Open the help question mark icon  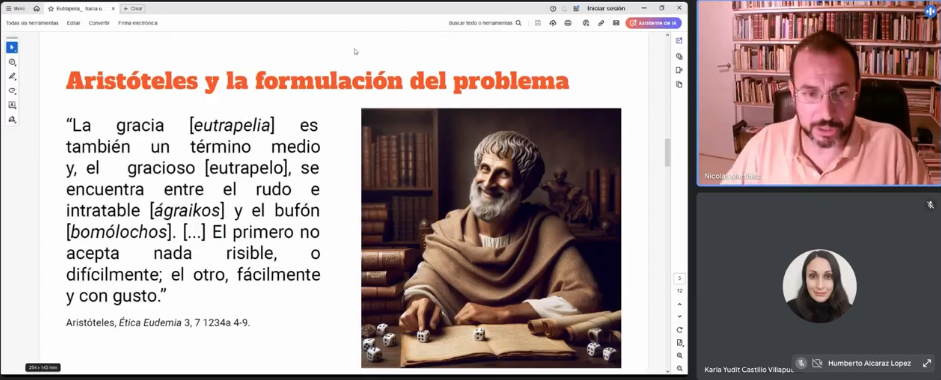tap(553, 8)
